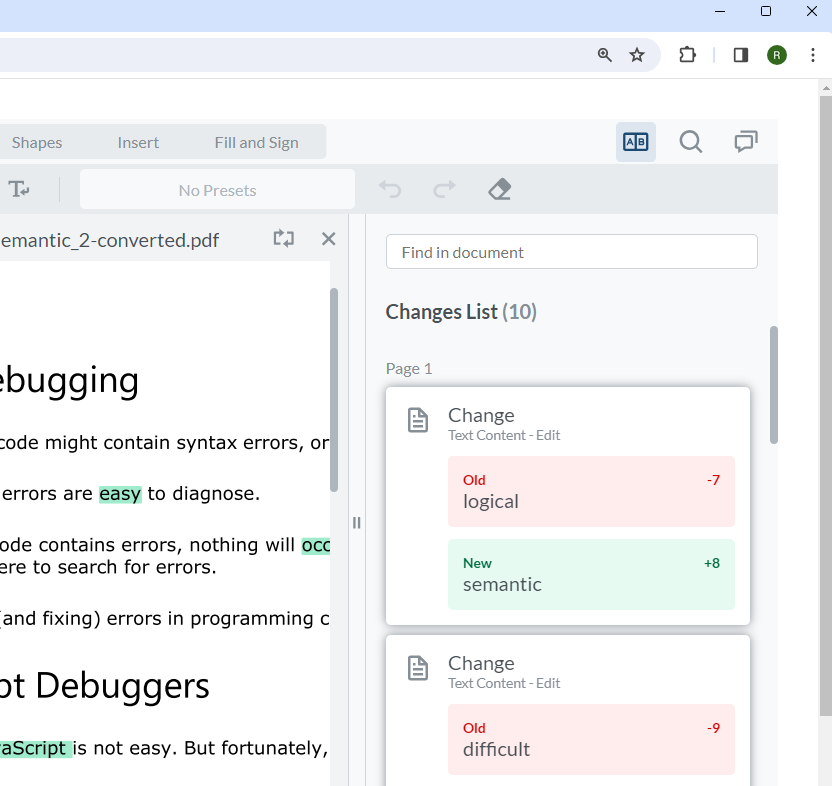The image size is (832, 786).
Task: Switch to the Insert tab
Action: 138,142
